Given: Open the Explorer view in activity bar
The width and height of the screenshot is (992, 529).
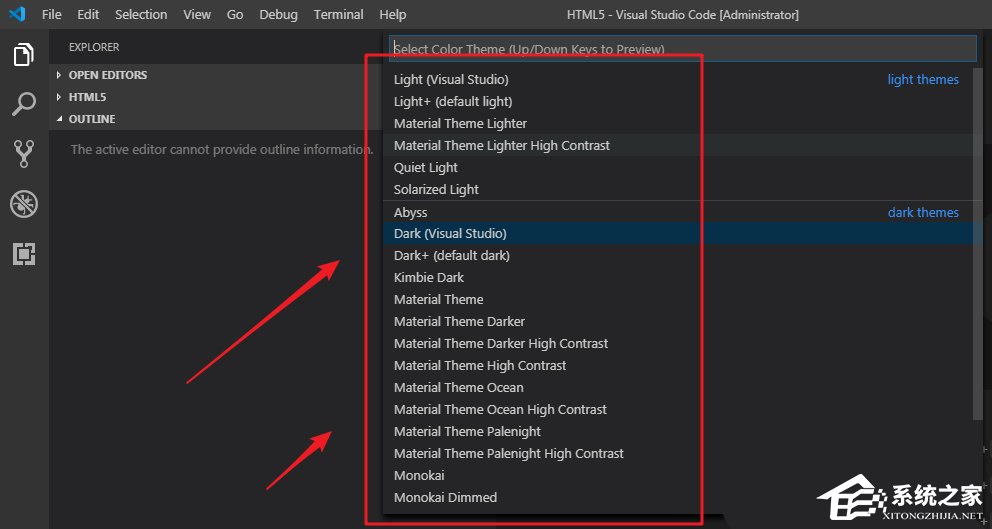Looking at the screenshot, I should tap(24, 55).
